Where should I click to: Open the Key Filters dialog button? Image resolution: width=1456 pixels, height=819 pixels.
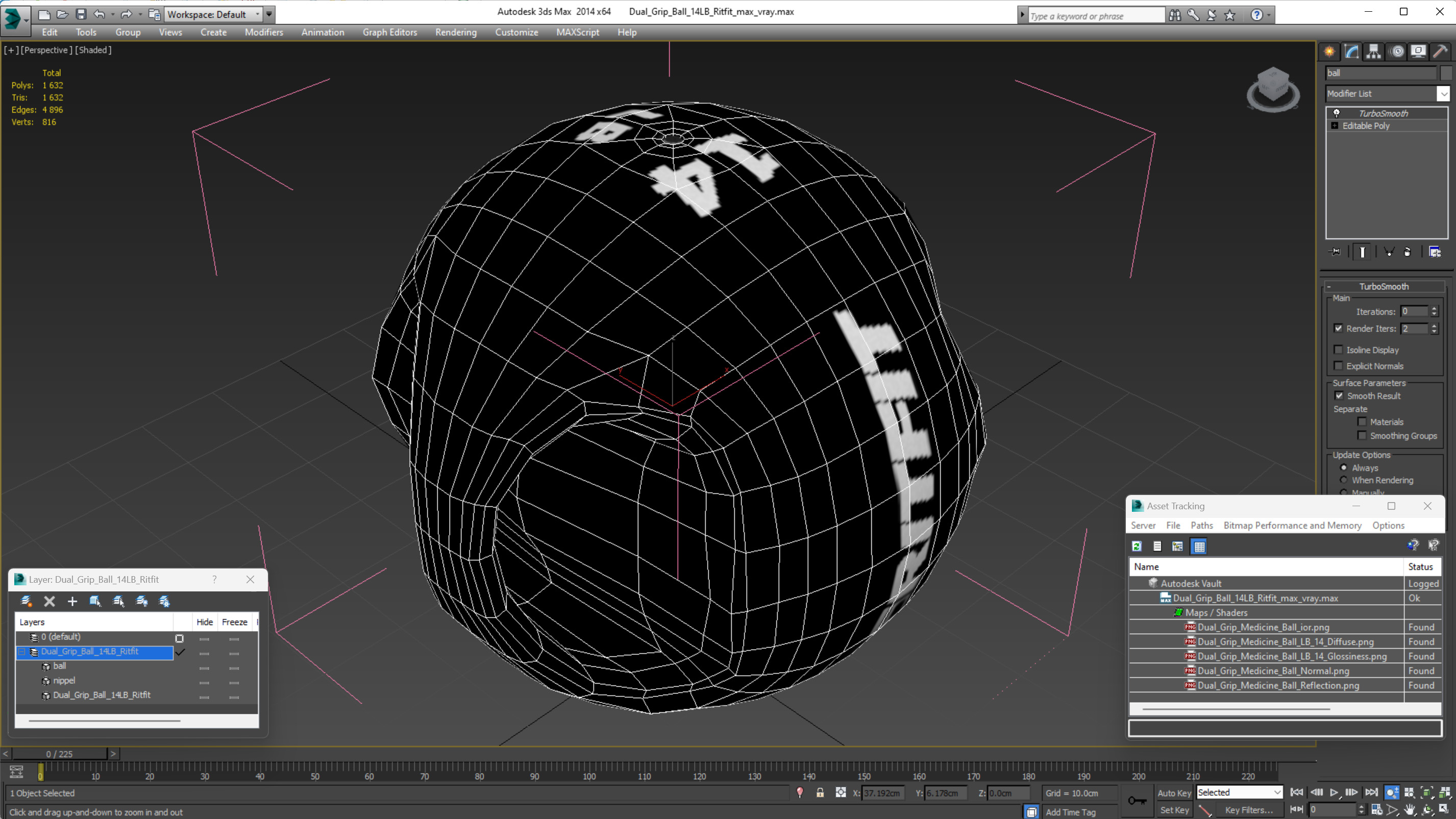point(1249,810)
